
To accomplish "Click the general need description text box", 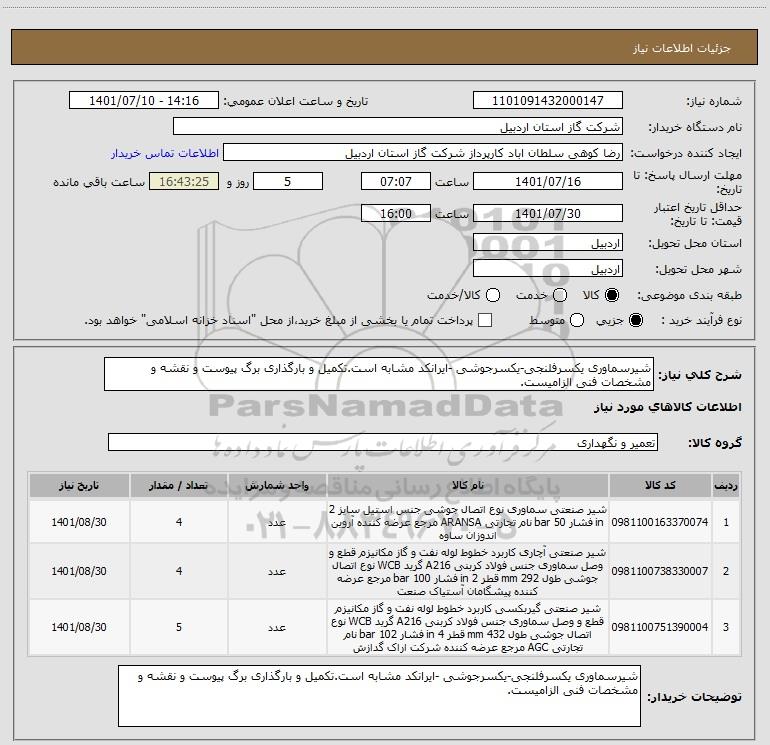I will point(379,374).
